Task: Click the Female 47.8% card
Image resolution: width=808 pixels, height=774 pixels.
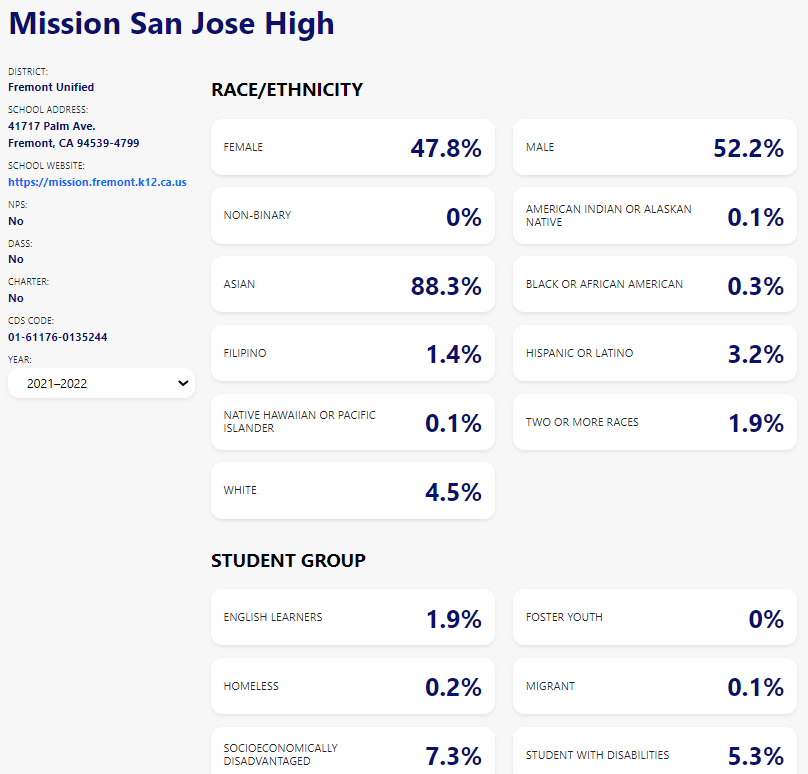Action: (x=352, y=148)
